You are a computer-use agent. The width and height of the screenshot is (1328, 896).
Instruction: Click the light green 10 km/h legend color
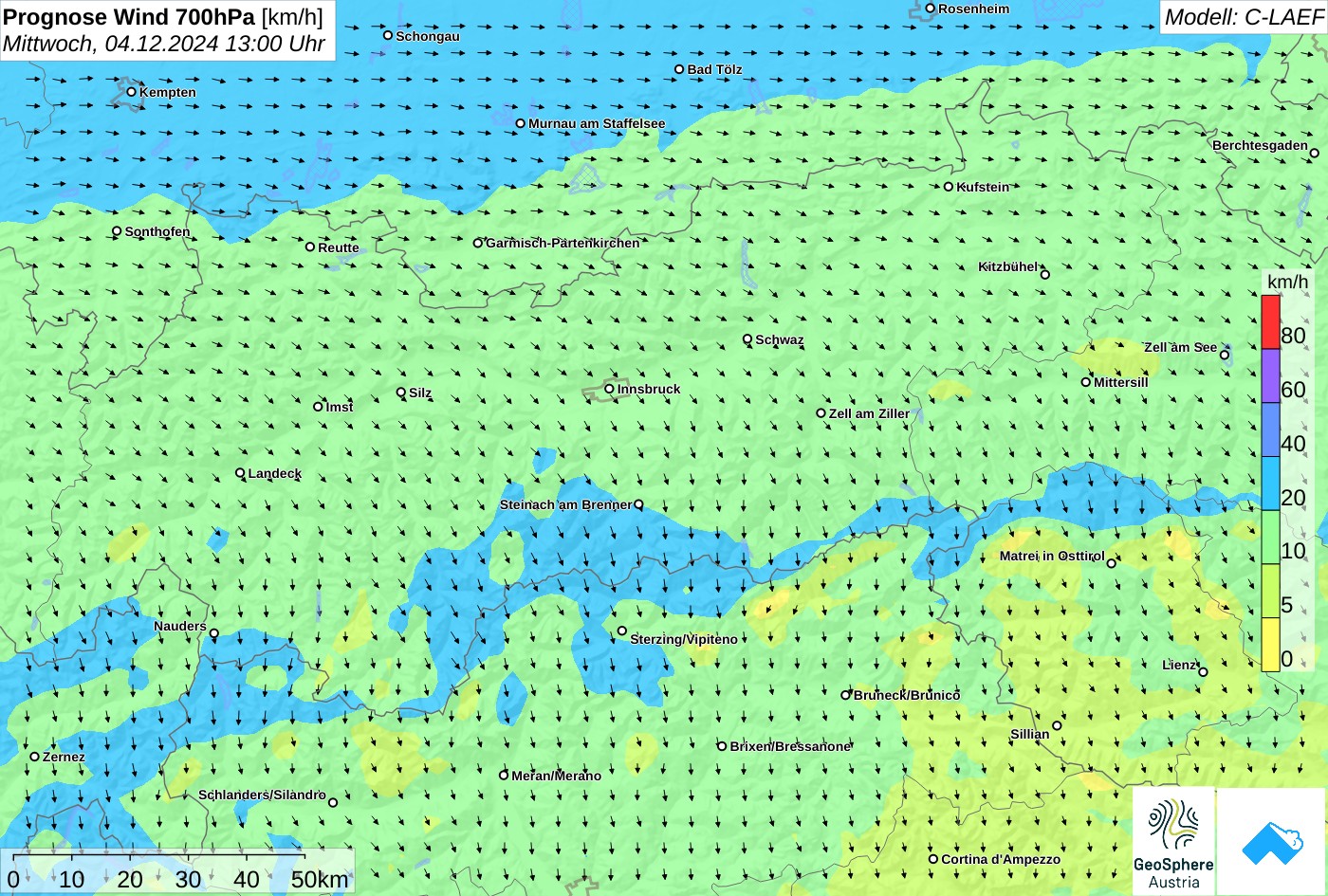coord(1270,538)
